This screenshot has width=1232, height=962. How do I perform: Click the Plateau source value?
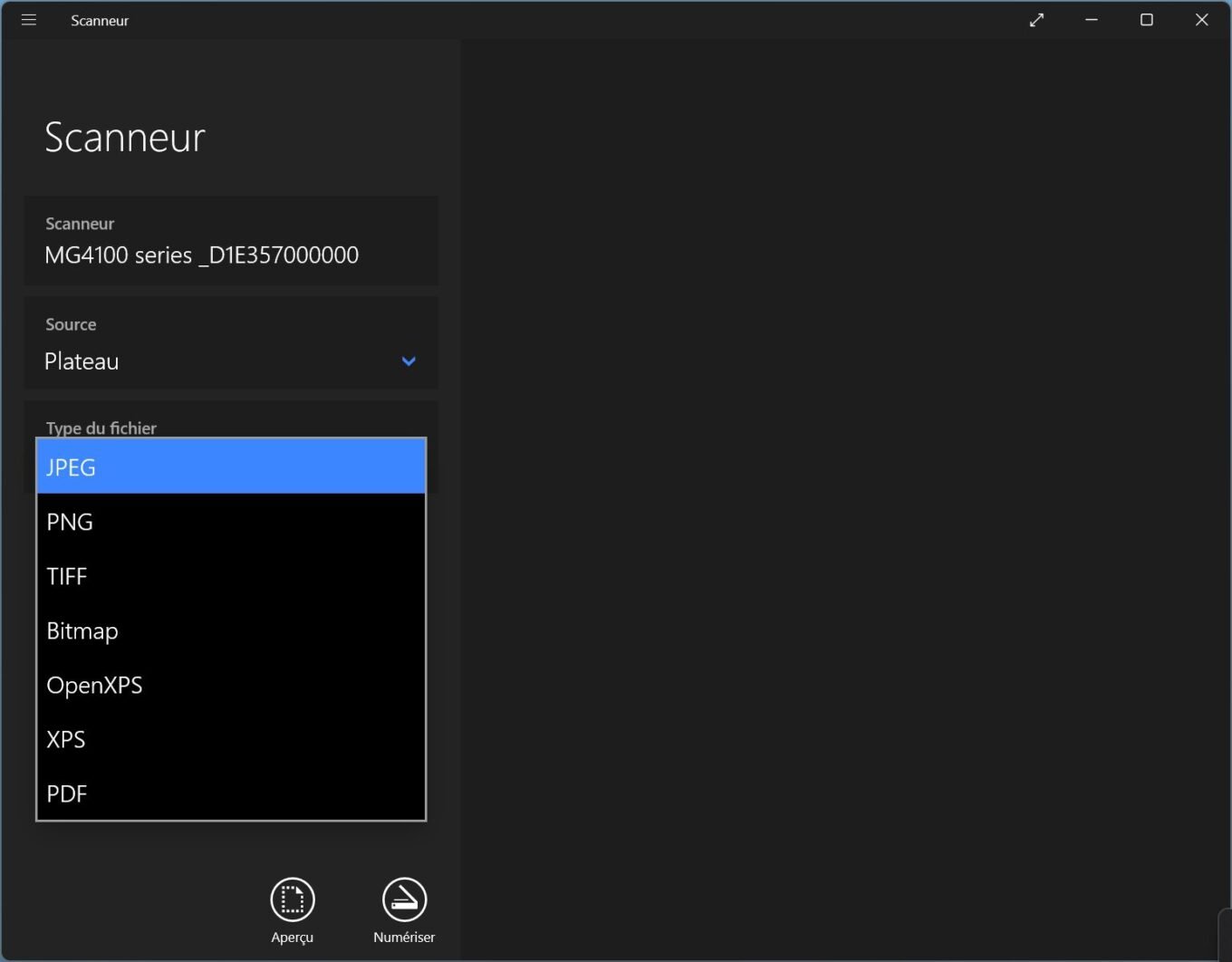point(82,361)
